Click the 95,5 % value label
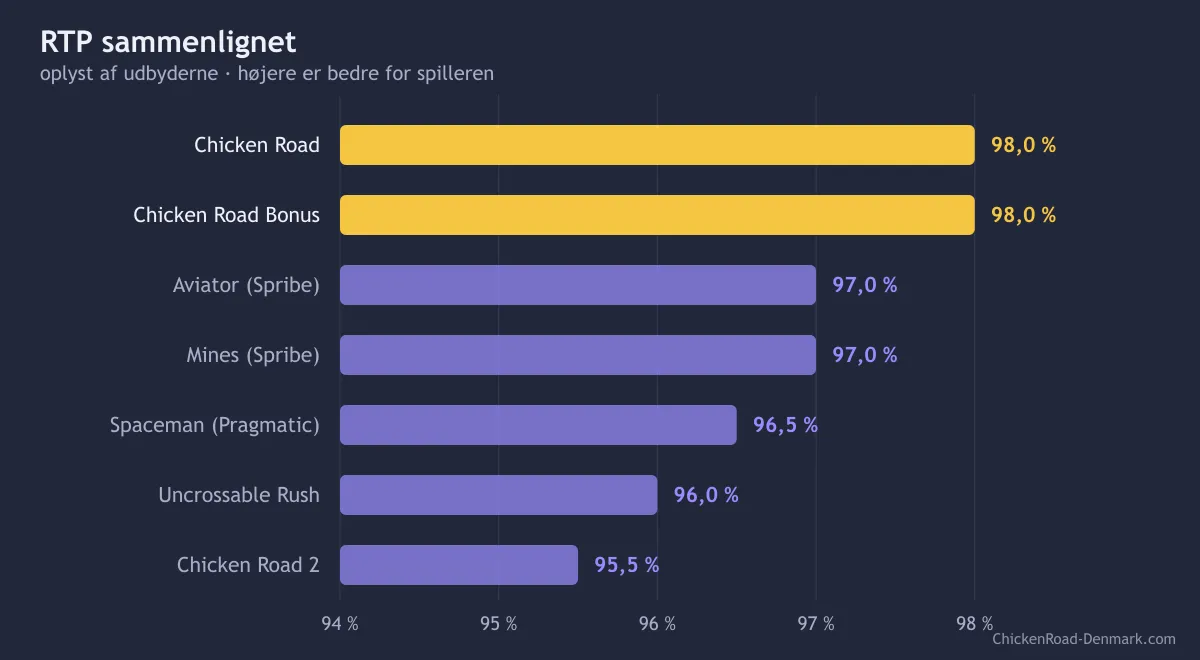1200x660 pixels. point(626,565)
